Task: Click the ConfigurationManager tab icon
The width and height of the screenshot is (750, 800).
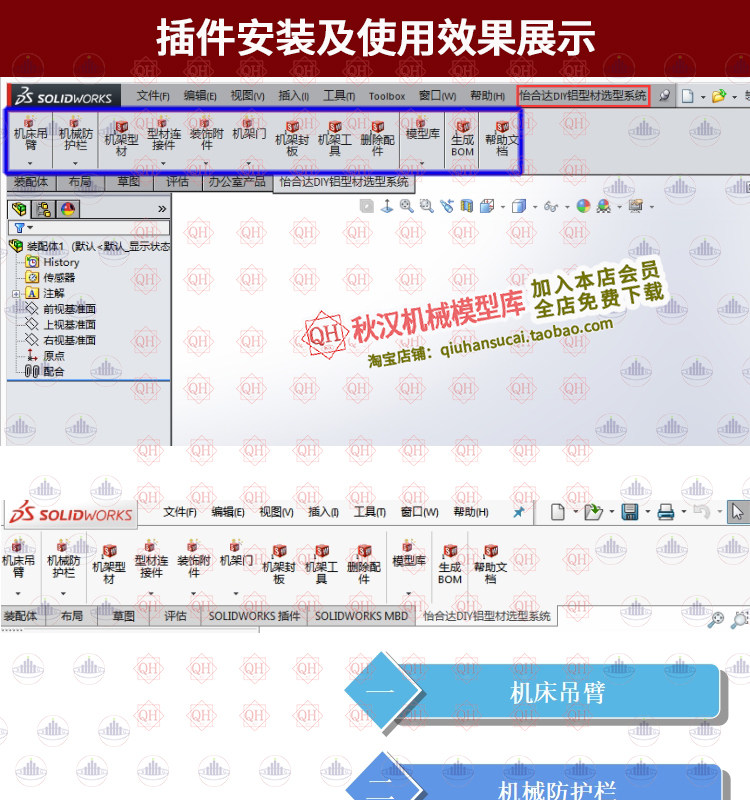Action: point(43,209)
